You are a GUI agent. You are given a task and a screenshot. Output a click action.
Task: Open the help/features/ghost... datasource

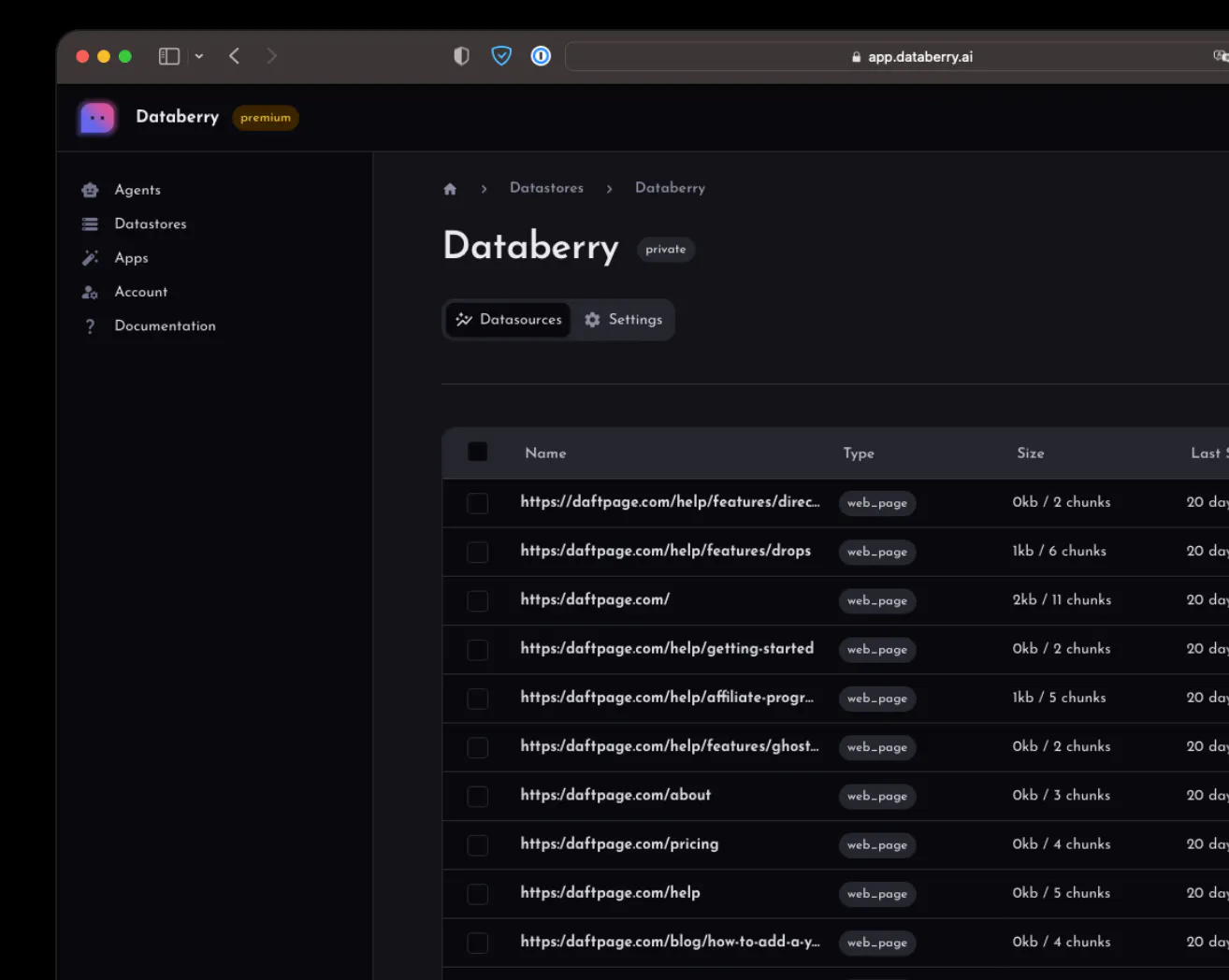[x=670, y=746]
